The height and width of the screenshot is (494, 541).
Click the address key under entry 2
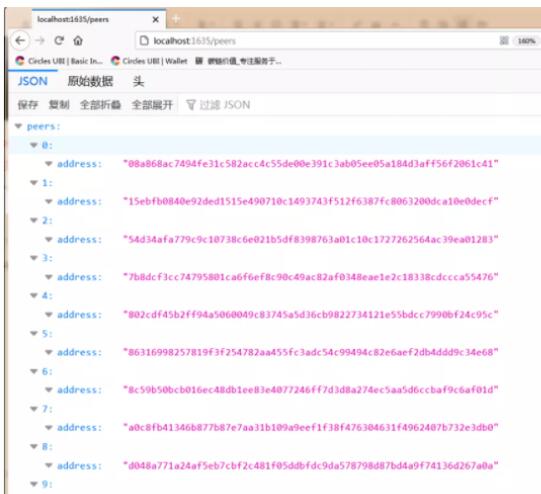[79, 239]
